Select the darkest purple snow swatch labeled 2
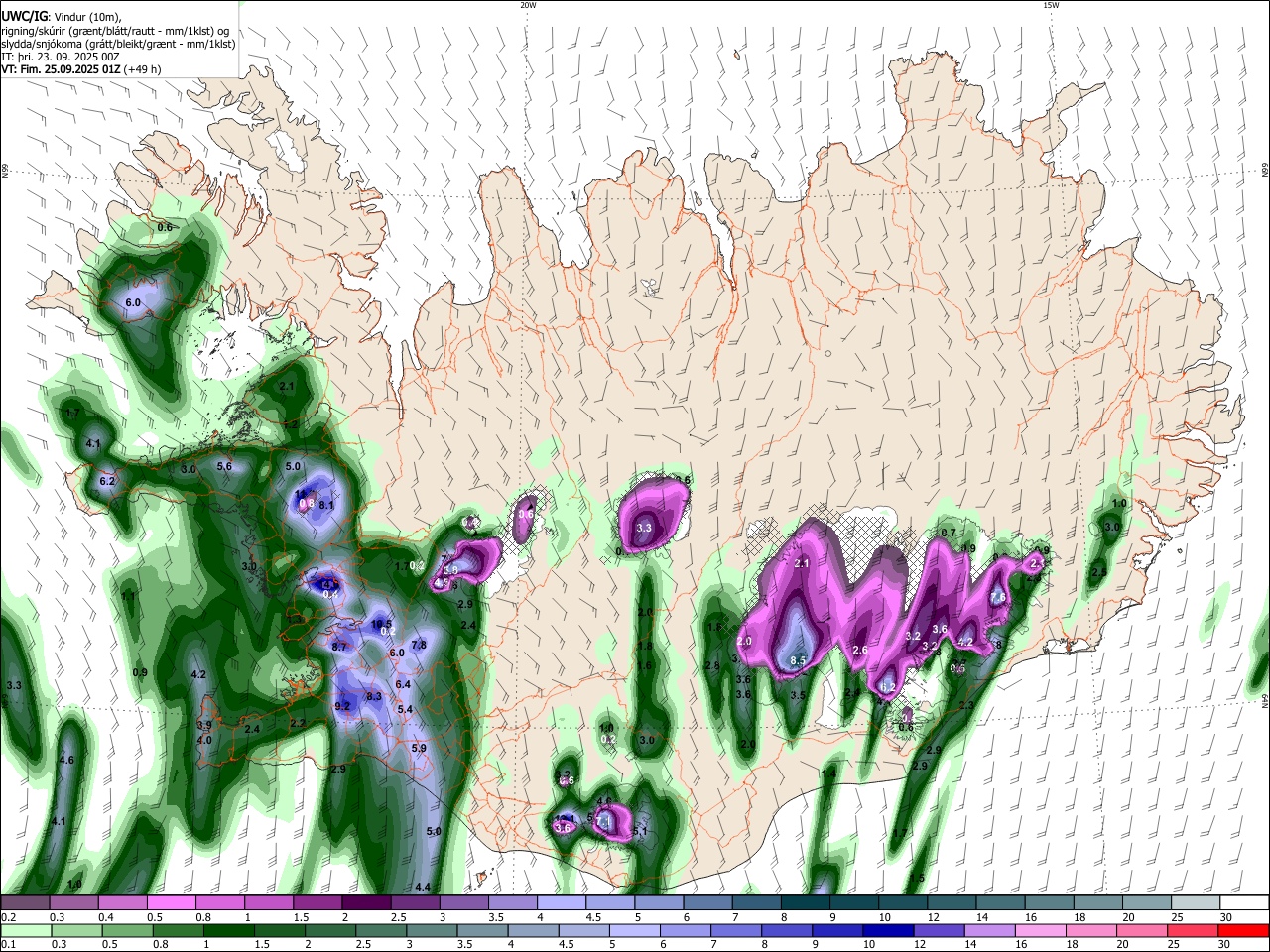Viewport: 1270px width, 952px height. (x=366, y=903)
